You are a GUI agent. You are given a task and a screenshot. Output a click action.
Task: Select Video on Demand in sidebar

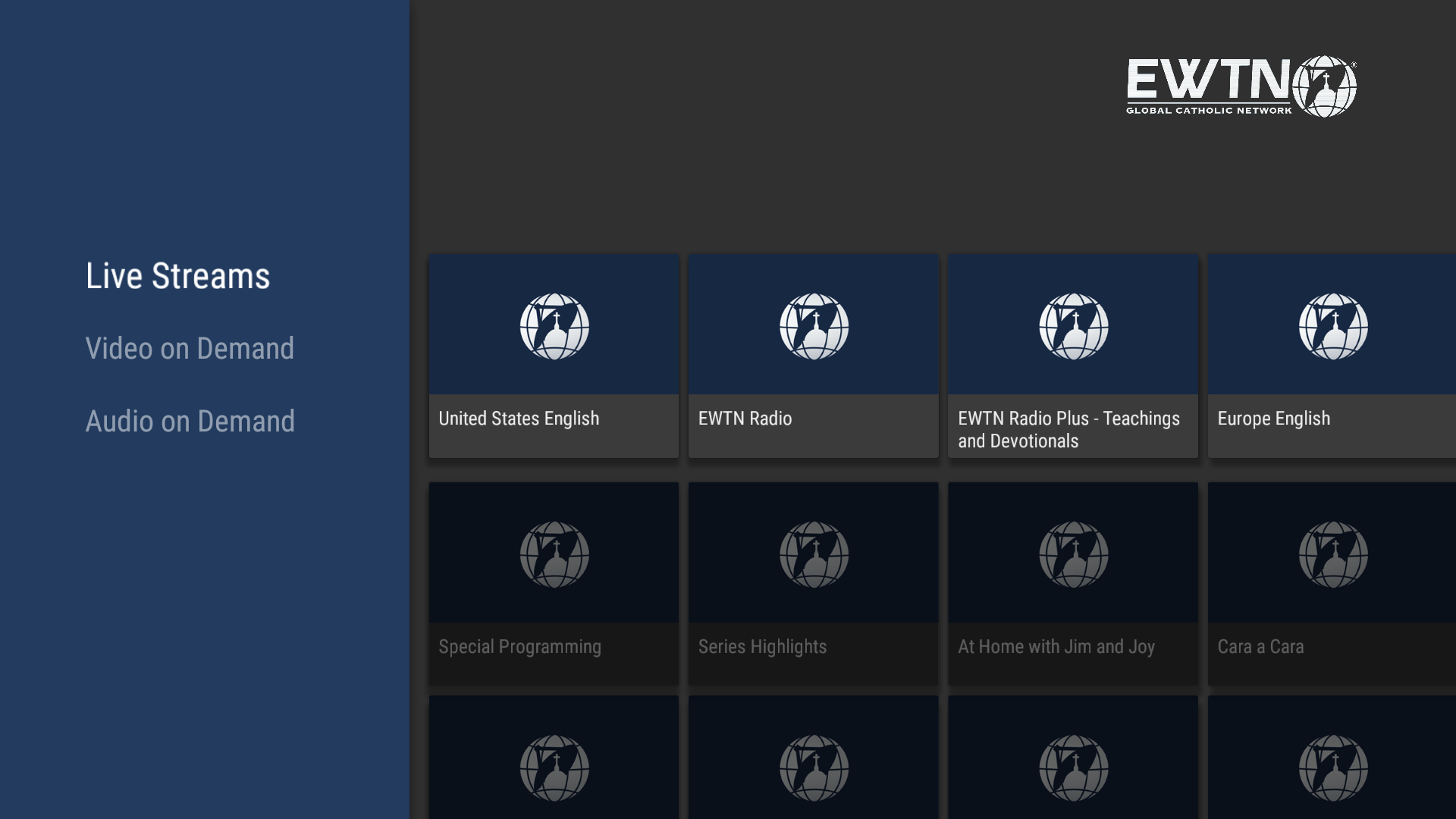pos(190,349)
